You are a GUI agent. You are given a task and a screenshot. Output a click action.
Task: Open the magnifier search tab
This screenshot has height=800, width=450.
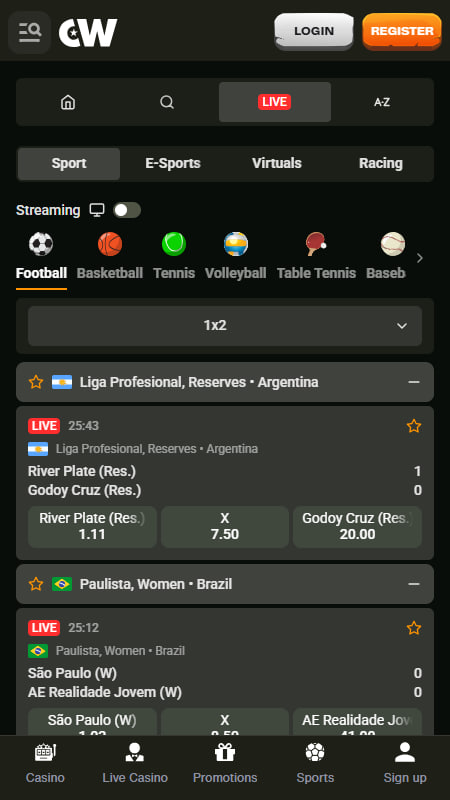pos(167,102)
